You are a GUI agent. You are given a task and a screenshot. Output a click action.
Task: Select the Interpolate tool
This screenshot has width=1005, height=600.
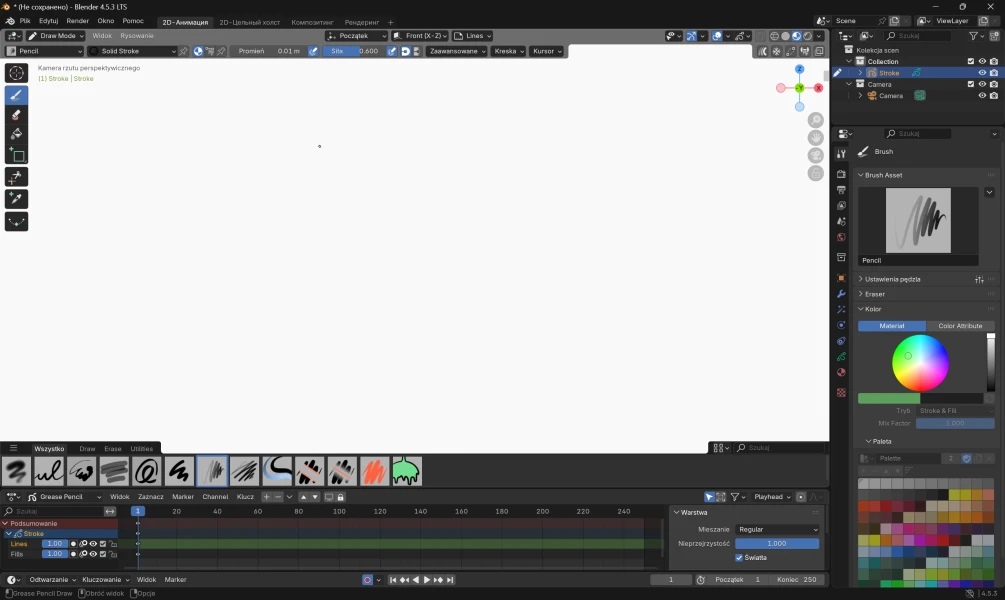coord(16,221)
